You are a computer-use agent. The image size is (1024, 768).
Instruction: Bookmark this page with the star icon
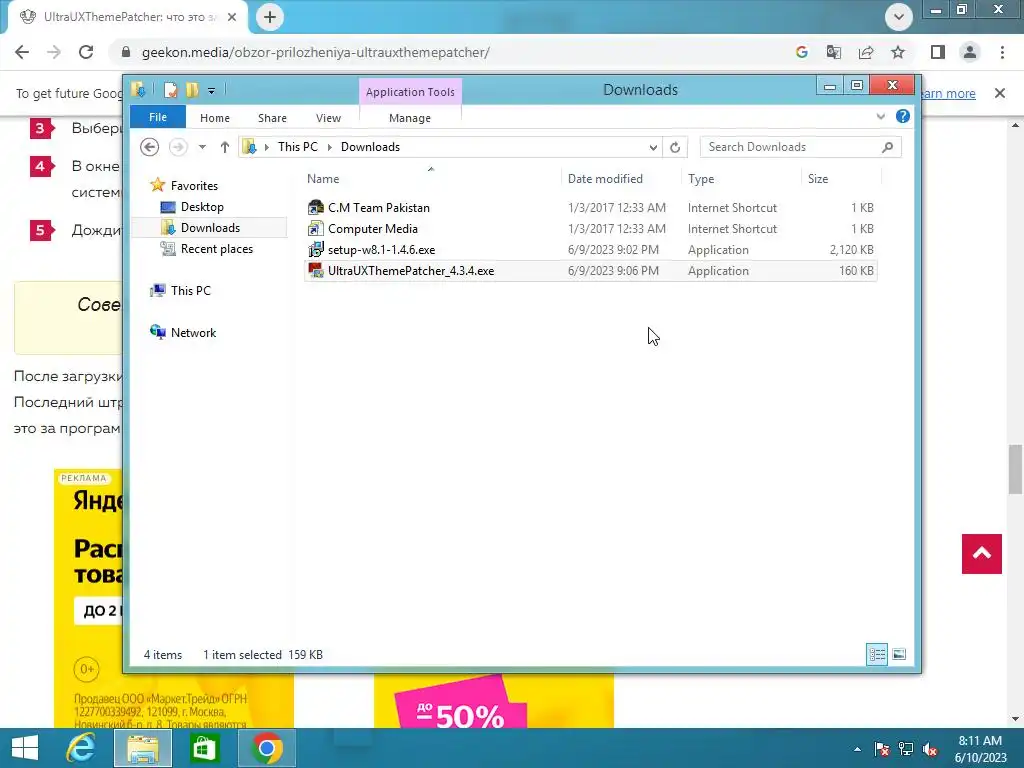[x=898, y=52]
